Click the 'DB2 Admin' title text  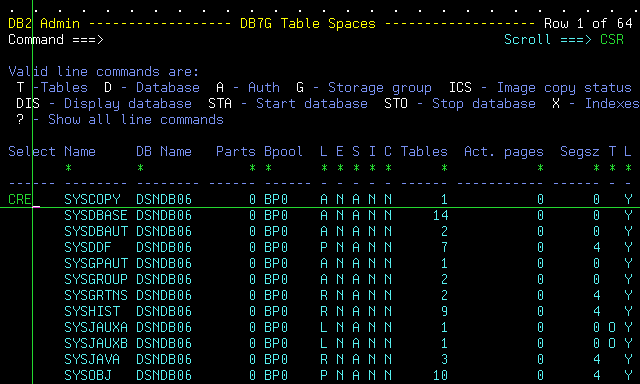(x=44, y=23)
